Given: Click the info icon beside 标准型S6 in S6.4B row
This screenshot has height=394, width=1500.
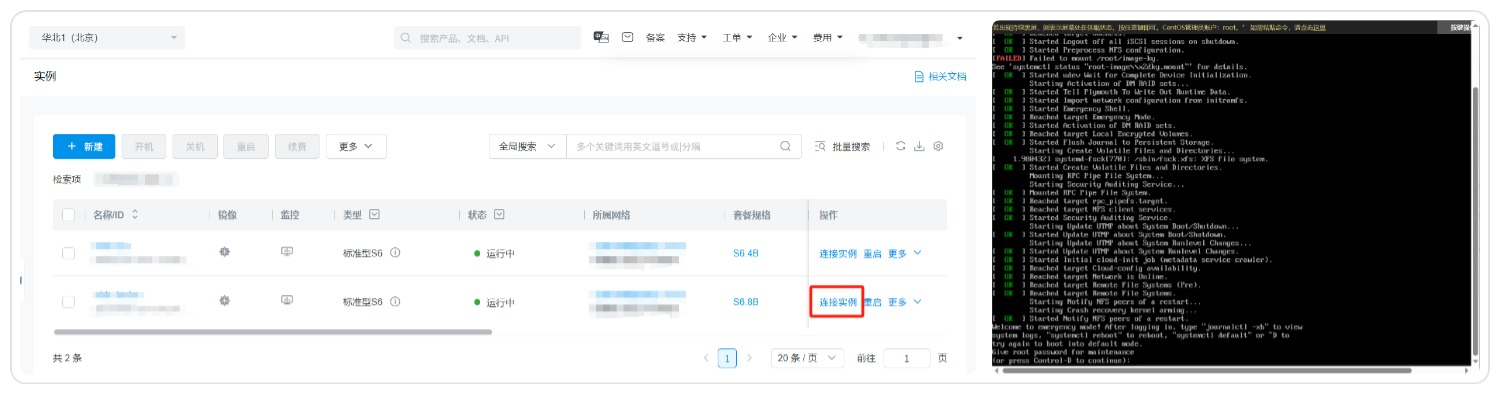Looking at the screenshot, I should [x=395, y=253].
